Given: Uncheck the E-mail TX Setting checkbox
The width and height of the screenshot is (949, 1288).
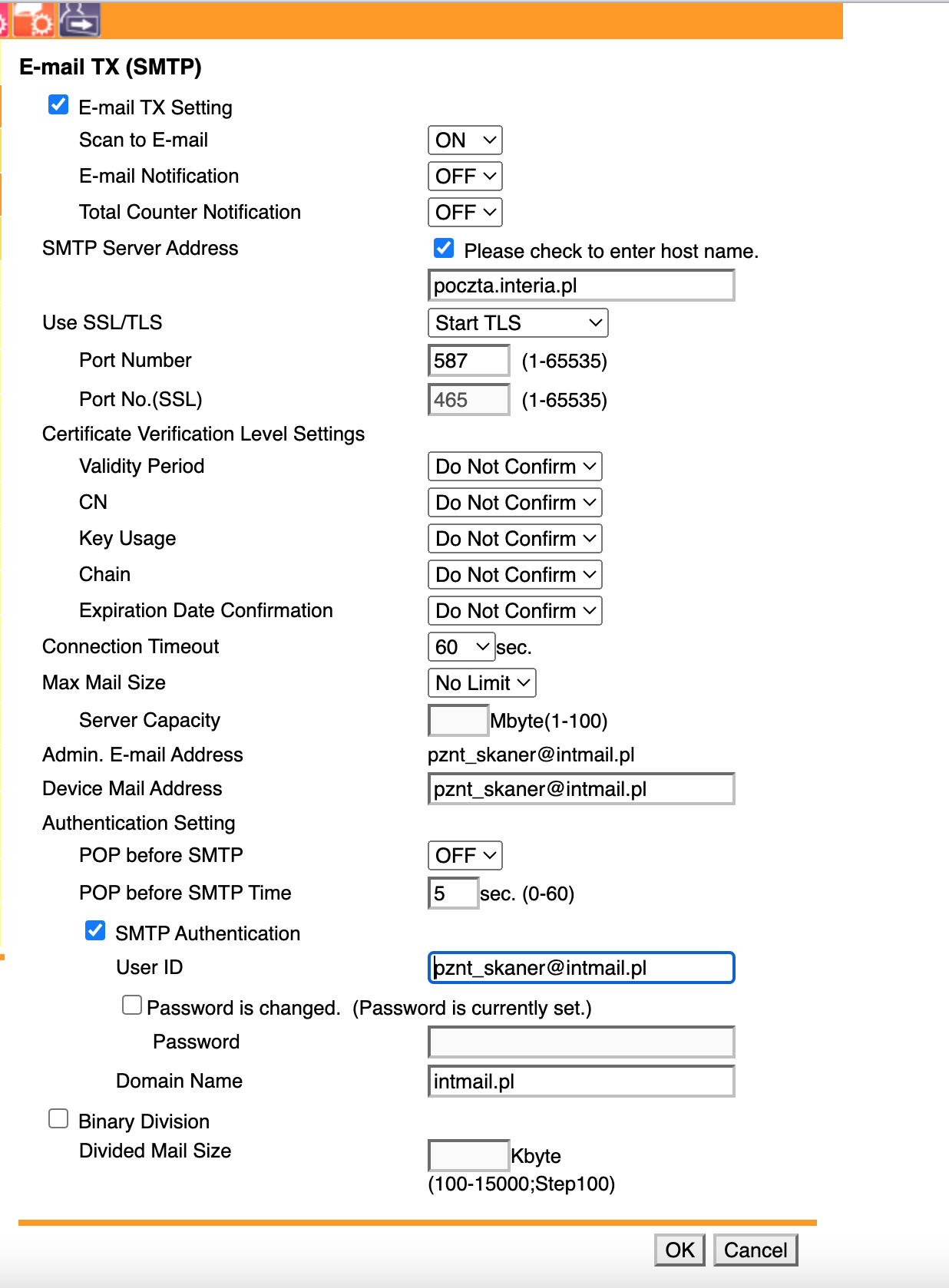Looking at the screenshot, I should click(58, 105).
